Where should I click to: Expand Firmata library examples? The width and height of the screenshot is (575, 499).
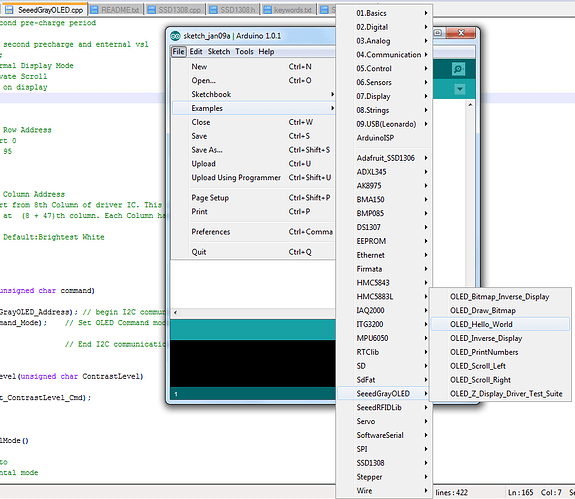[x=384, y=269]
